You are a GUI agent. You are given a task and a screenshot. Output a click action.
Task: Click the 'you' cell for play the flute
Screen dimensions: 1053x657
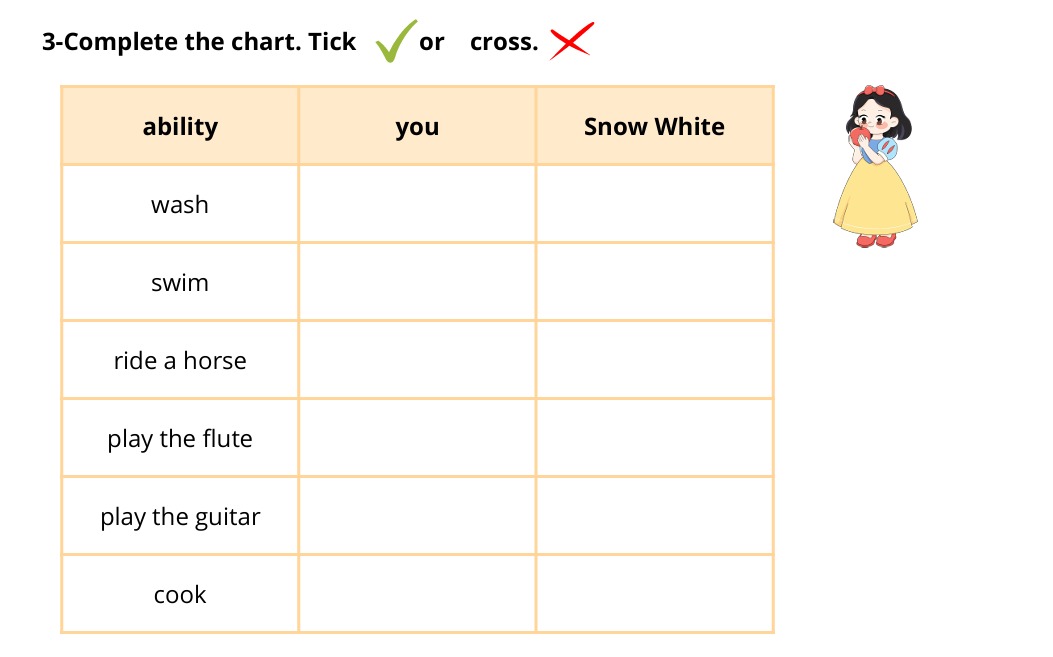coord(417,438)
